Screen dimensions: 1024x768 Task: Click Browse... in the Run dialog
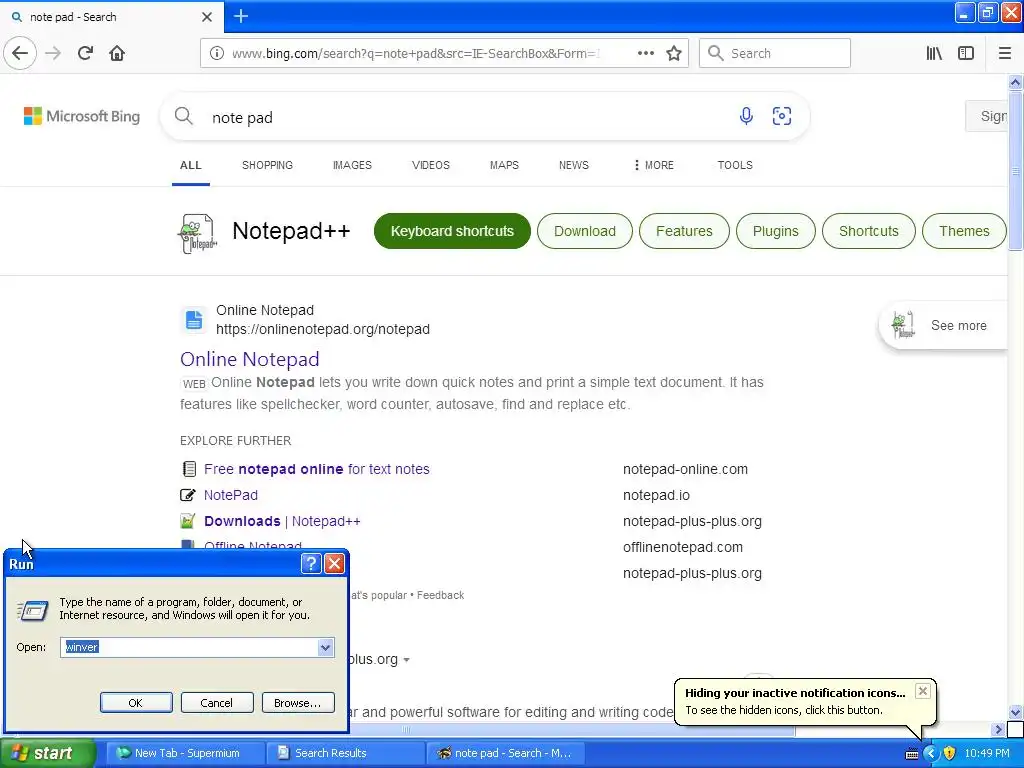pos(298,703)
